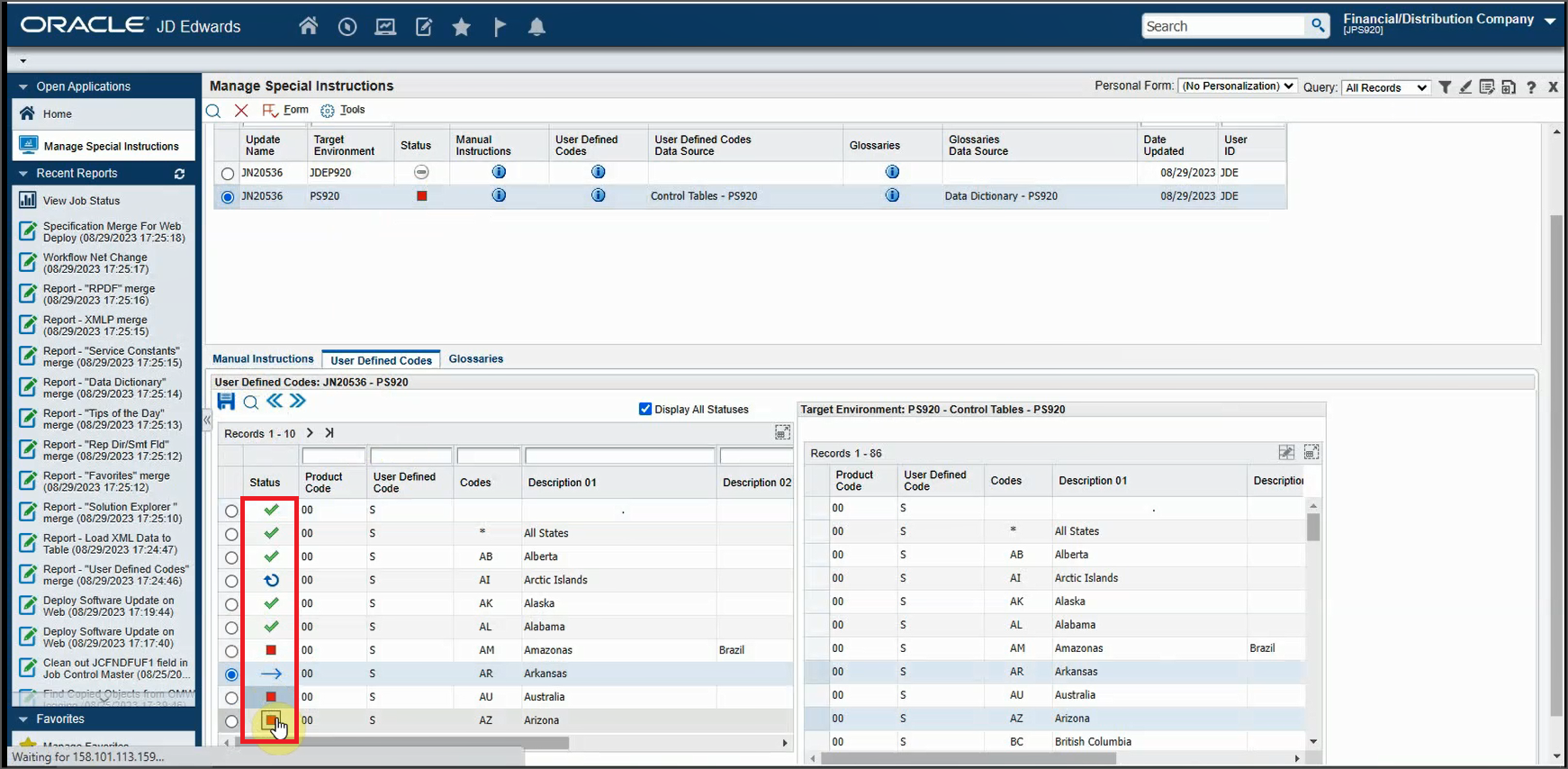Collapse the Recent Reports section
1568x769 pixels.
point(23,174)
